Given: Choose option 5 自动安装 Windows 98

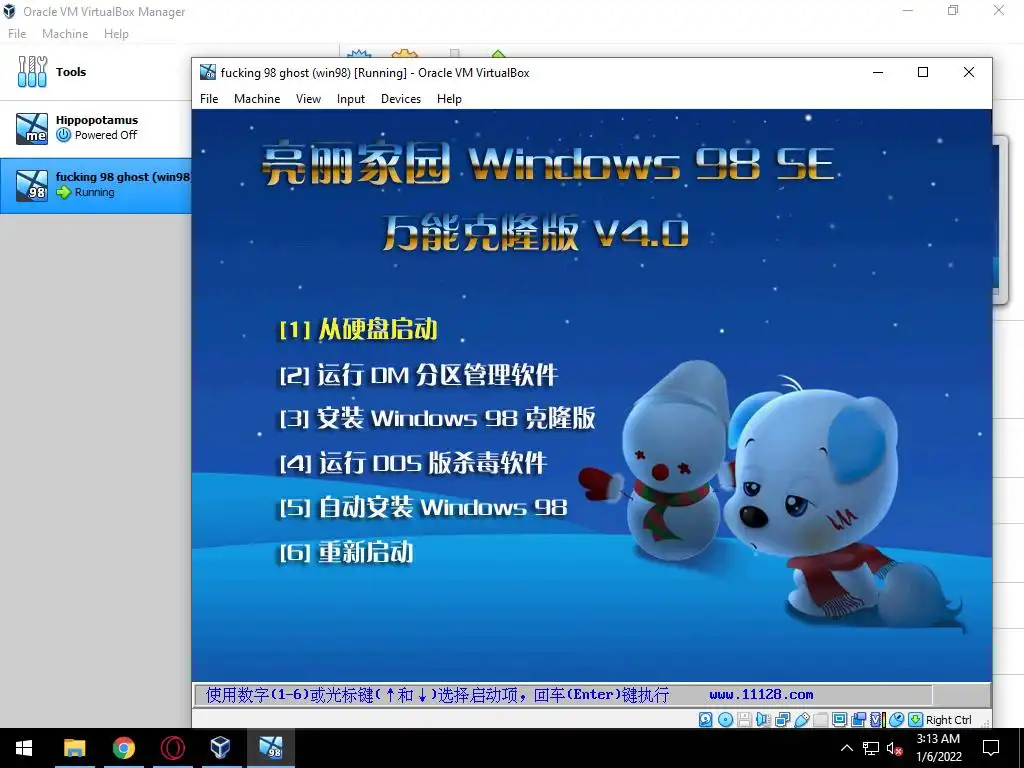Looking at the screenshot, I should [423, 507].
